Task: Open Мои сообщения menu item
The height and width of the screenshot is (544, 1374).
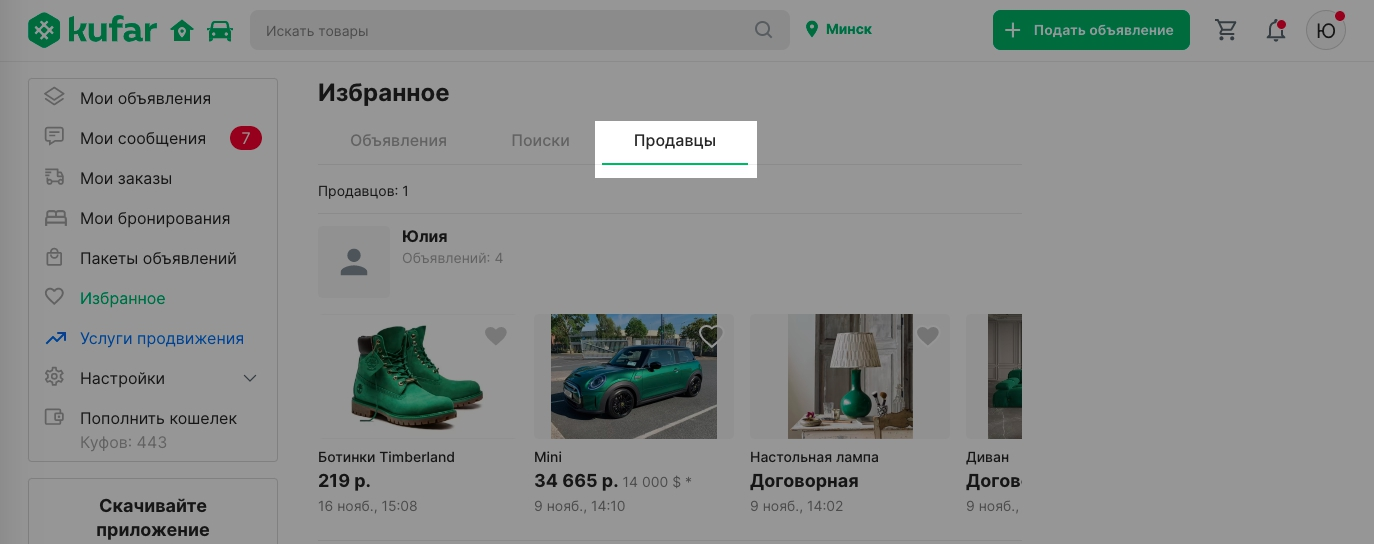Action: click(x=143, y=138)
